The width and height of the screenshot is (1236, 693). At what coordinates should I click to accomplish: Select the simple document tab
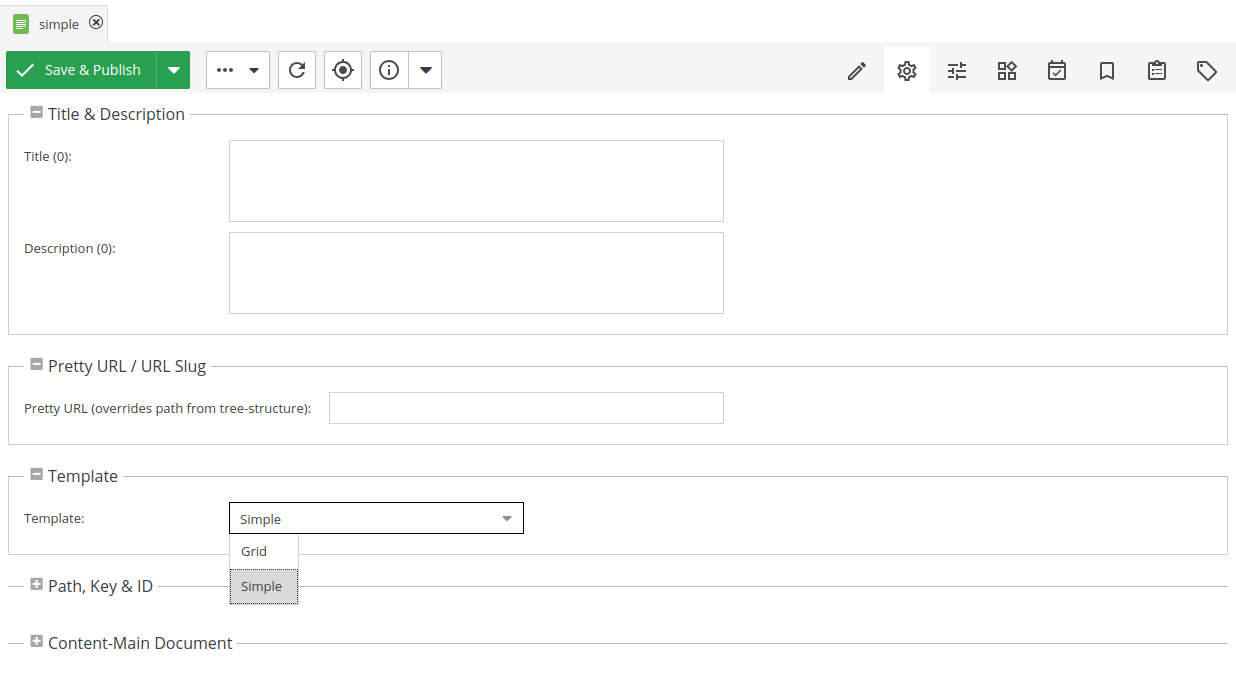point(55,23)
